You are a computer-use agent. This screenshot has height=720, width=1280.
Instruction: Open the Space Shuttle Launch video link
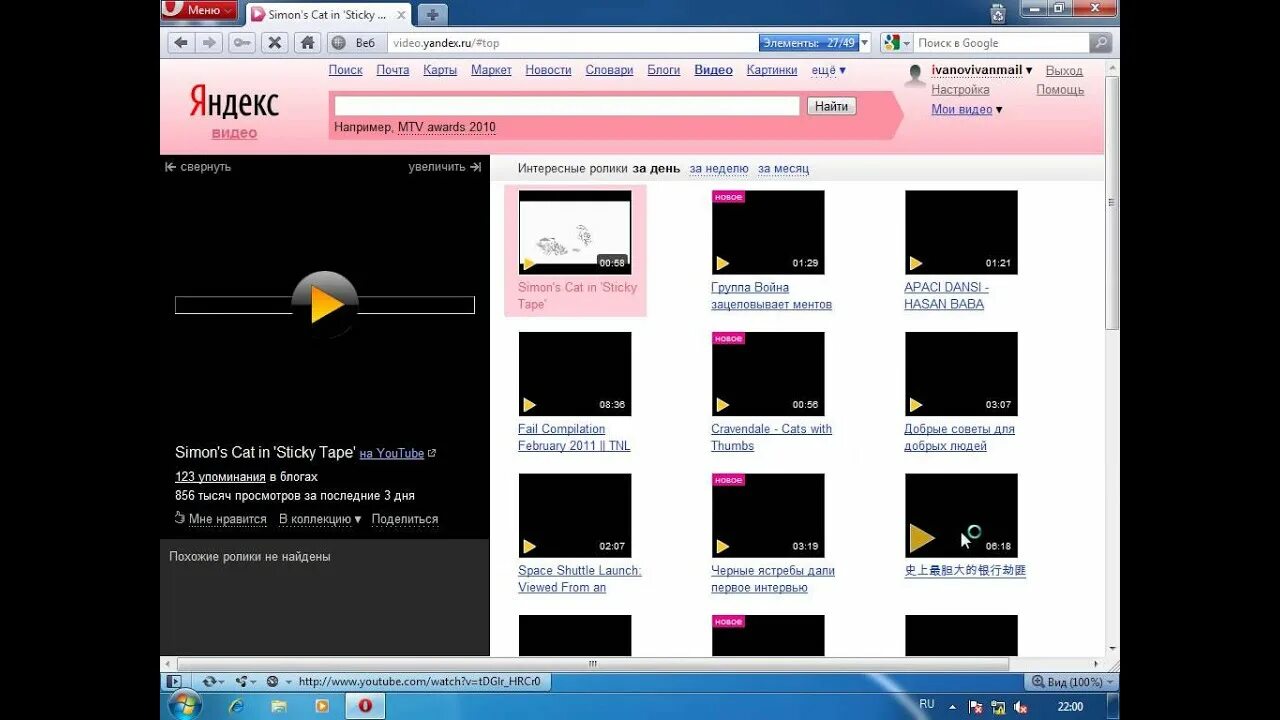pyautogui.click(x=579, y=579)
